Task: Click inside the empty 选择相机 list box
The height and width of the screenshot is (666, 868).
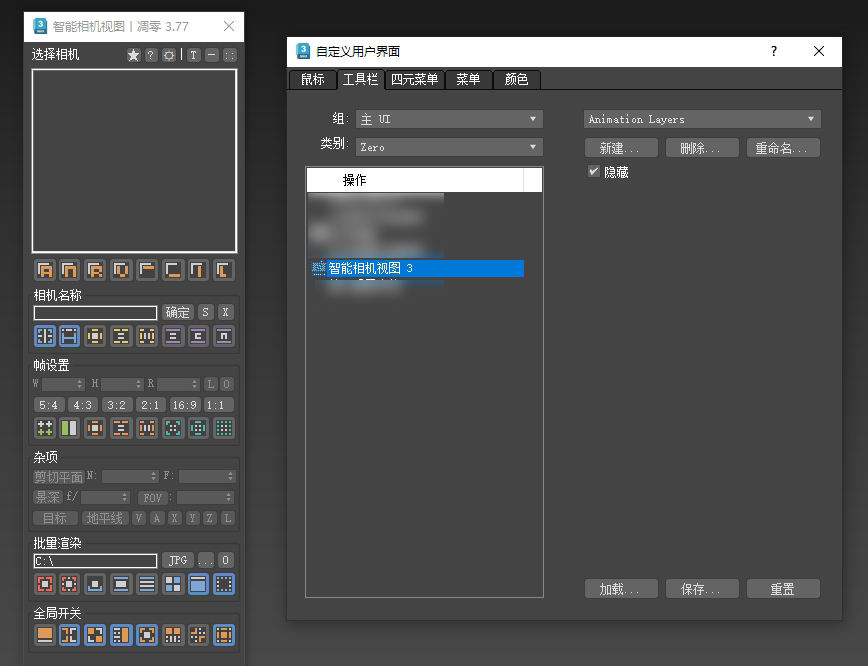Action: point(135,161)
